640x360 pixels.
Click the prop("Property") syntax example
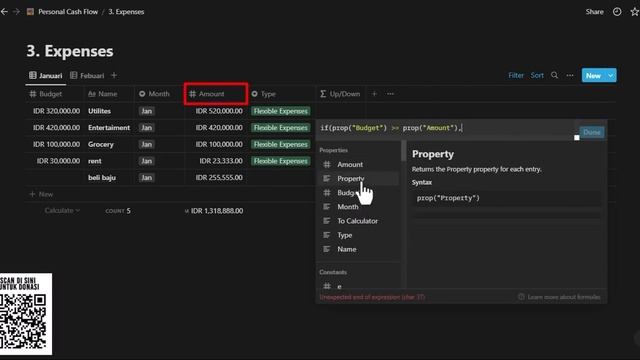pyautogui.click(x=448, y=198)
